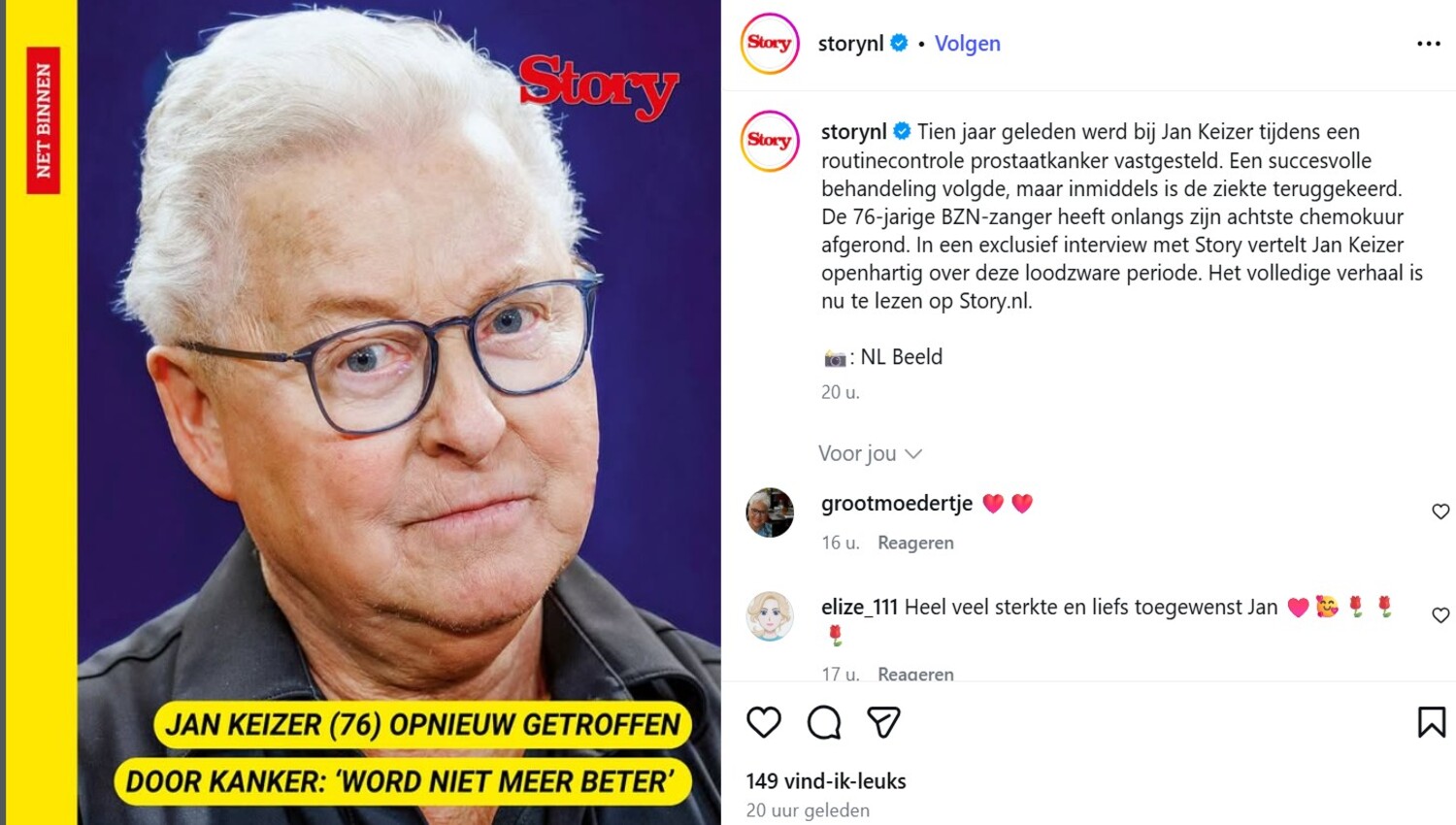The image size is (1456, 825).
Task: Open Story avatar beside caption
Action: tap(770, 142)
